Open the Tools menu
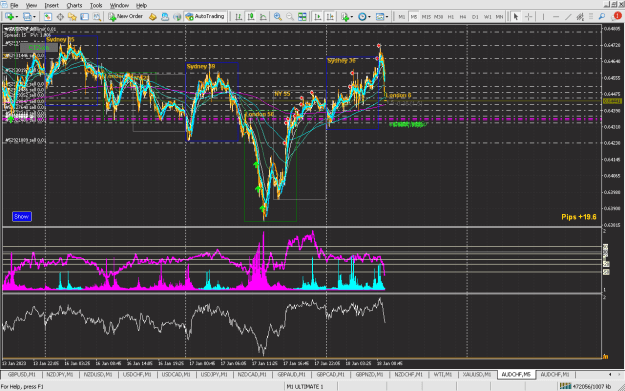 click(96, 6)
